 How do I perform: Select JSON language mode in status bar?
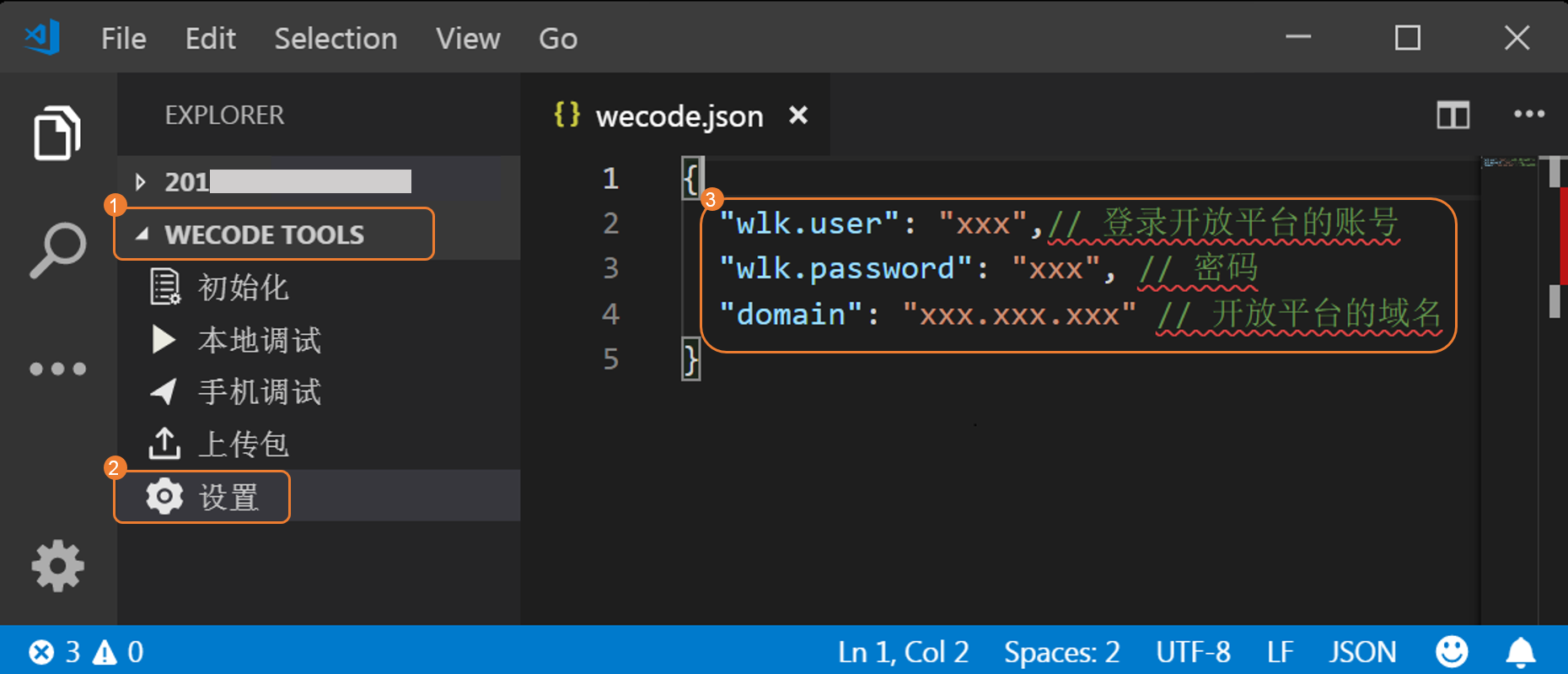1361,651
